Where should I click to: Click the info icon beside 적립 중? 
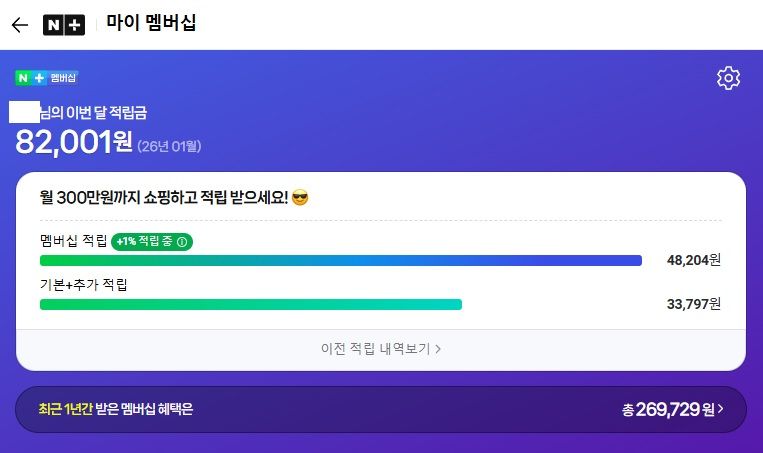click(182, 242)
